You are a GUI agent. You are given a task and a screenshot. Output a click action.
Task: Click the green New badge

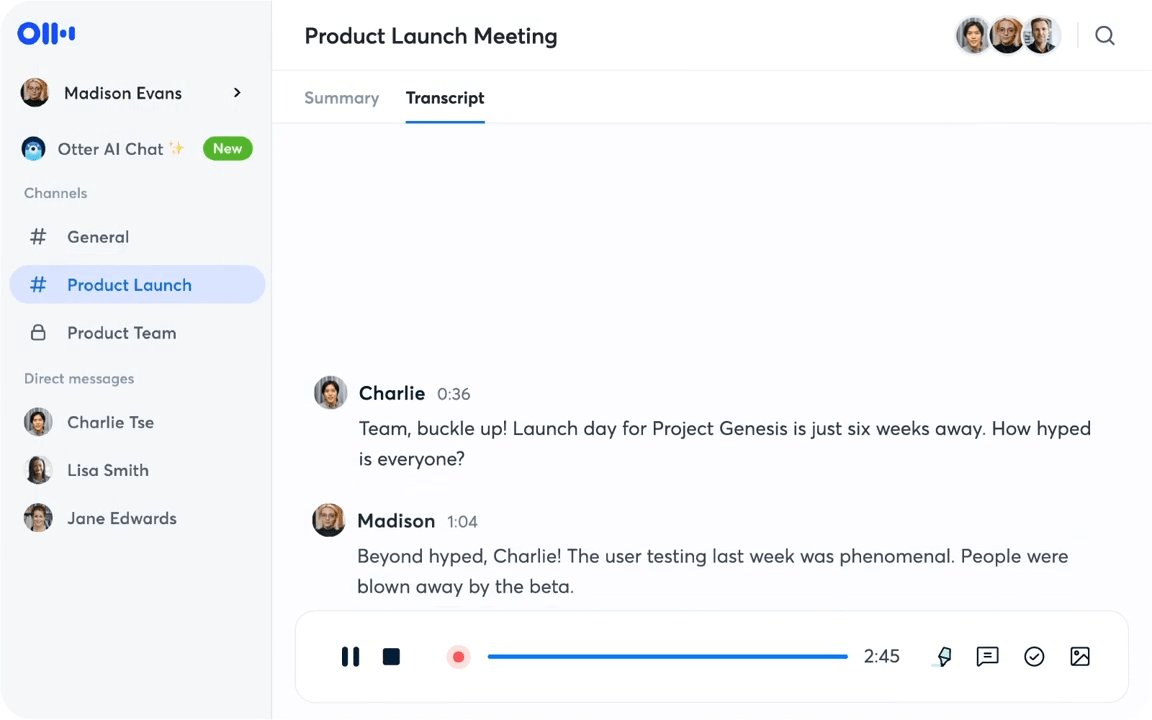(227, 149)
